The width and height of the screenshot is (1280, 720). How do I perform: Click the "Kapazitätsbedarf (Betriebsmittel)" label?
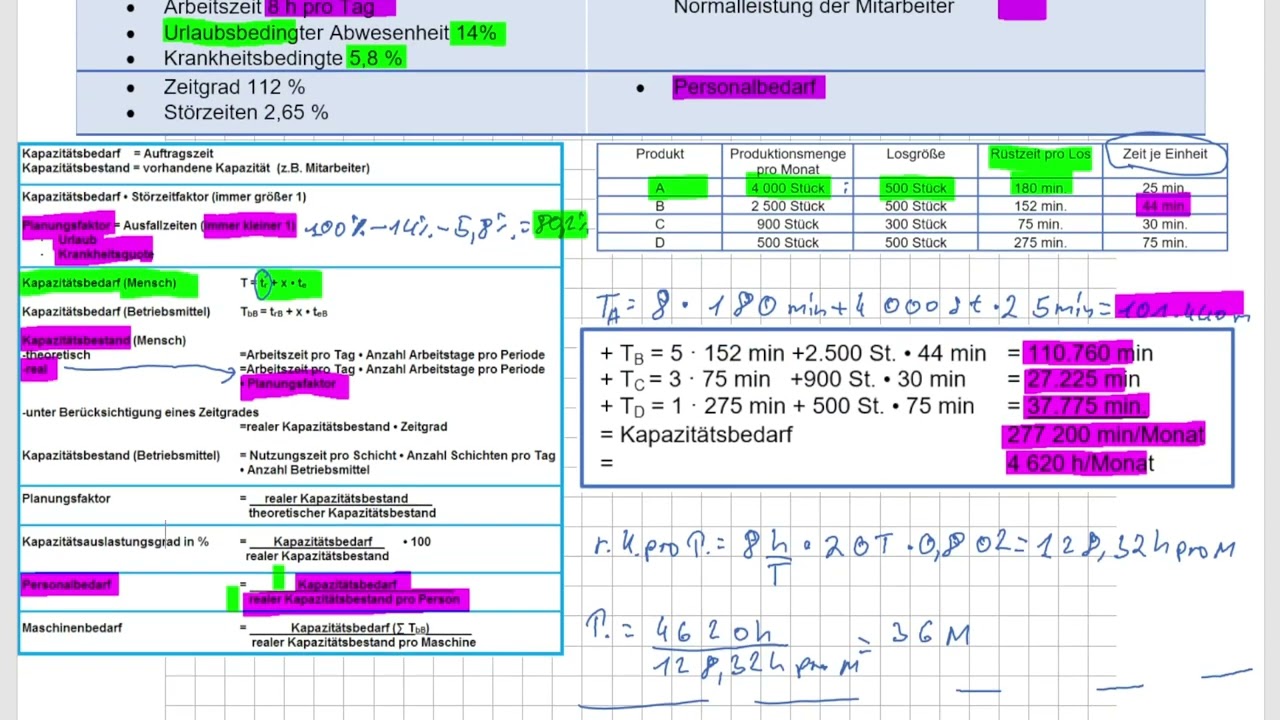pos(116,312)
